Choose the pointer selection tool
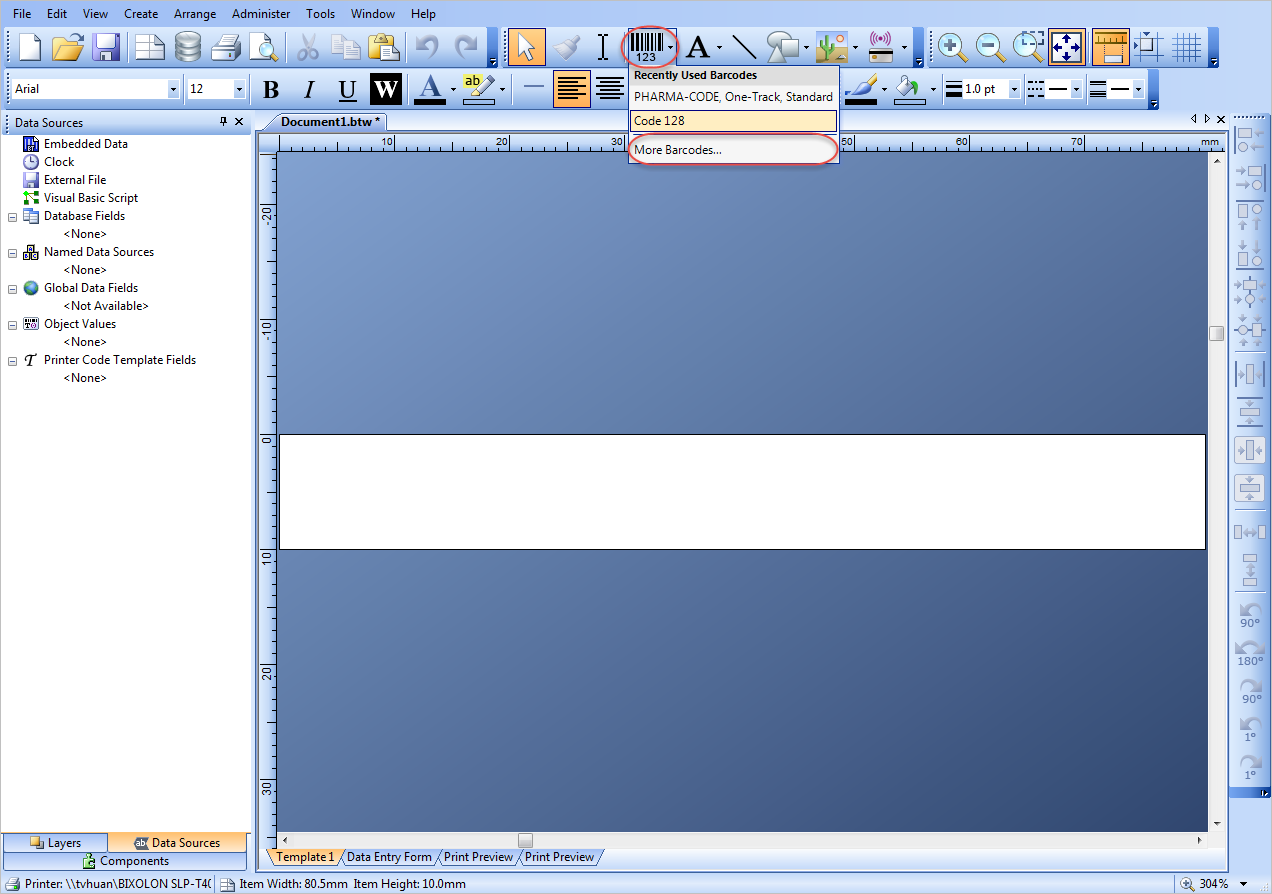This screenshot has height=894, width=1272. tap(527, 47)
